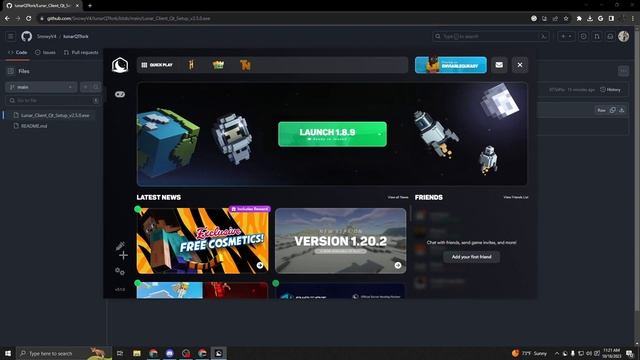The height and width of the screenshot is (360, 640).
Task: Click Windows taskbar search box
Action: point(64,353)
